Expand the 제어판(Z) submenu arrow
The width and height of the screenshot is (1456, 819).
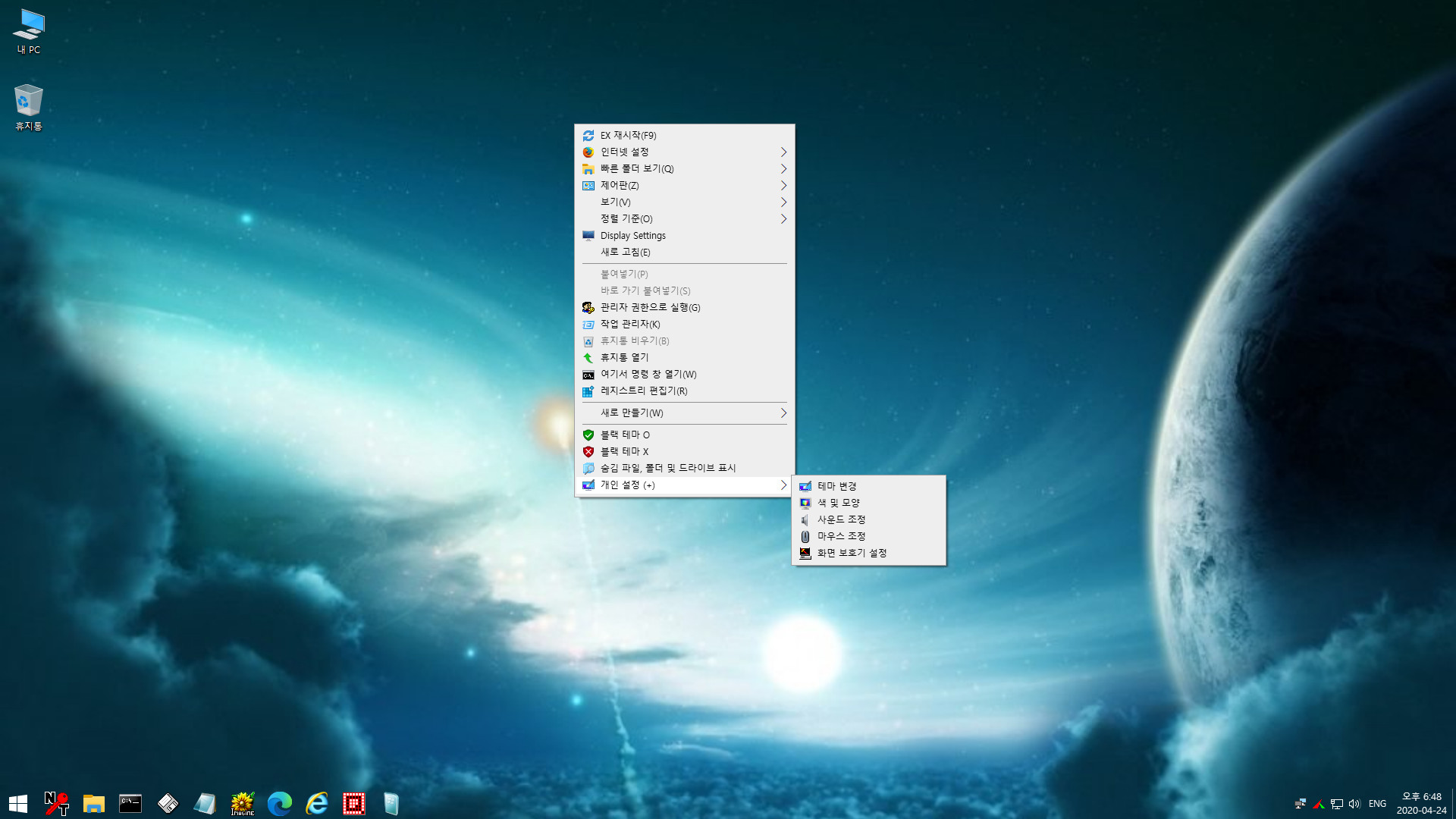pos(783,186)
